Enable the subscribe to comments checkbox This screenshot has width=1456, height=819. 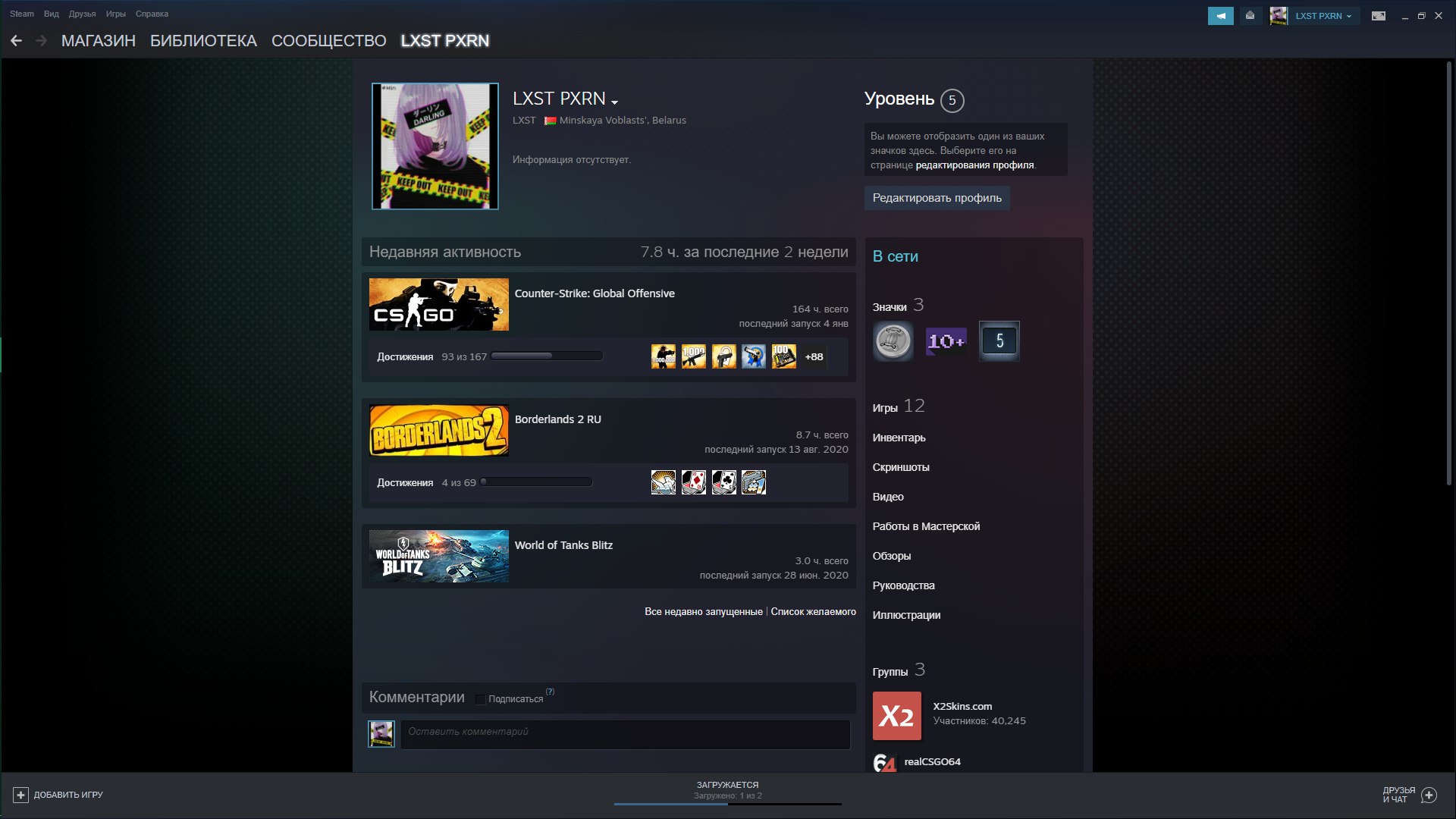480,699
